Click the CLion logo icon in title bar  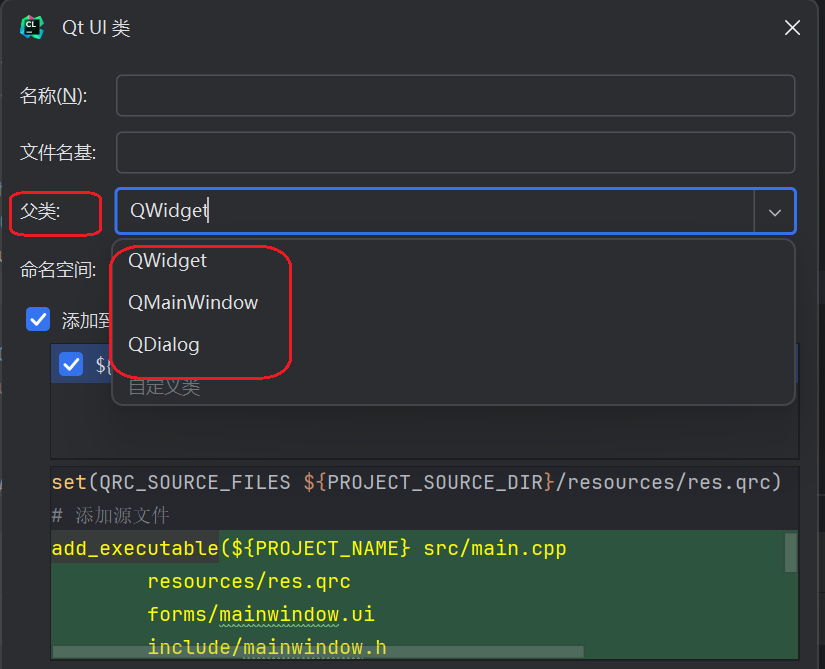click(32, 27)
